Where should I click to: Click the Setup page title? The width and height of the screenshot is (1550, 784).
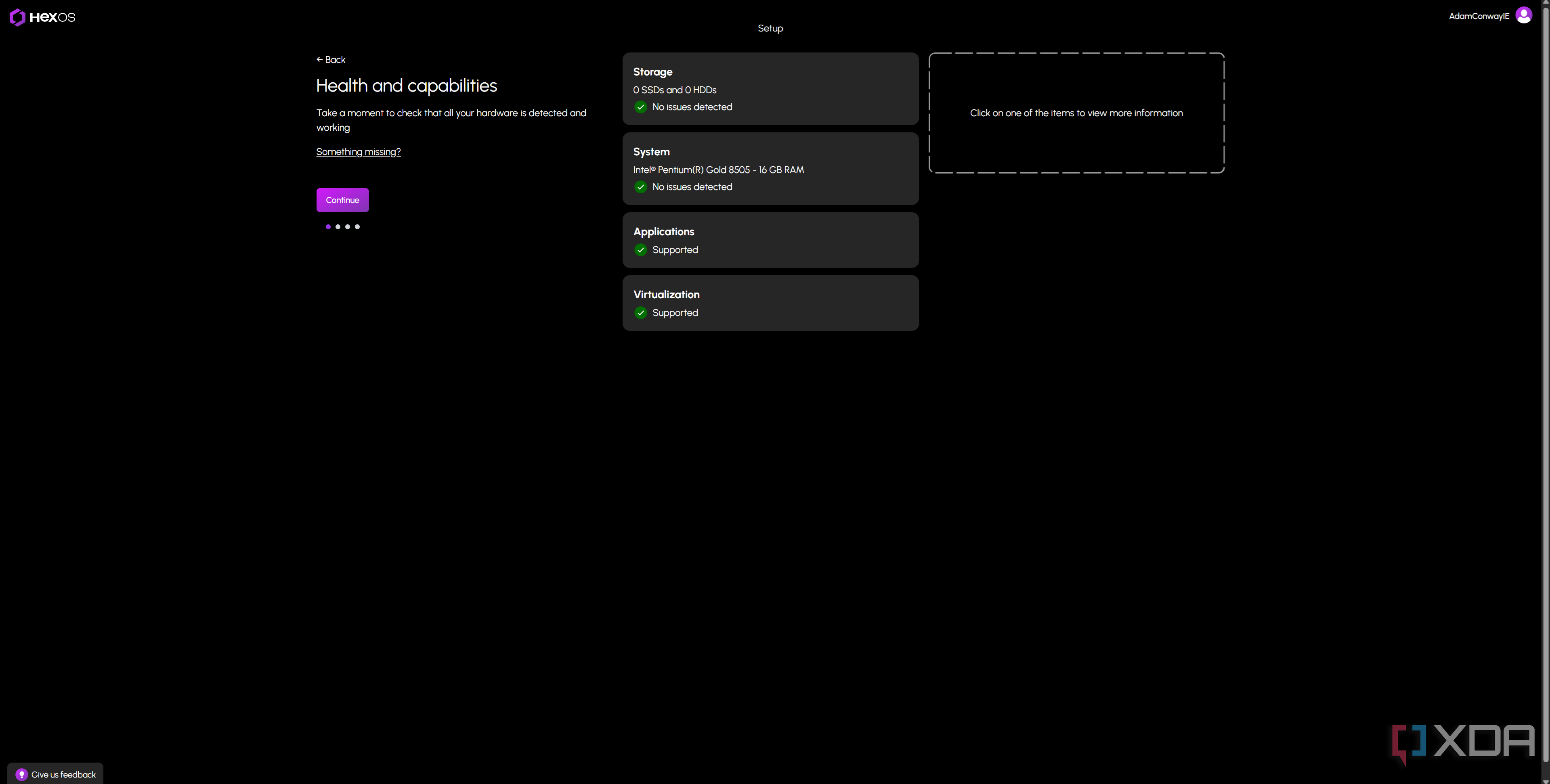tap(770, 28)
